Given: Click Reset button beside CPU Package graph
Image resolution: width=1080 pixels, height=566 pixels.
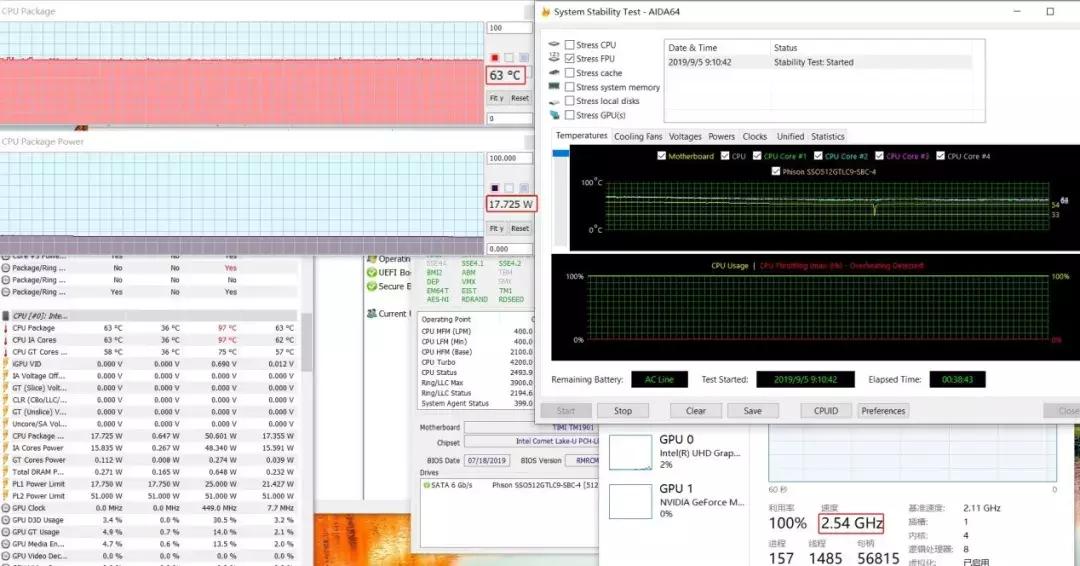Looking at the screenshot, I should 520,98.
